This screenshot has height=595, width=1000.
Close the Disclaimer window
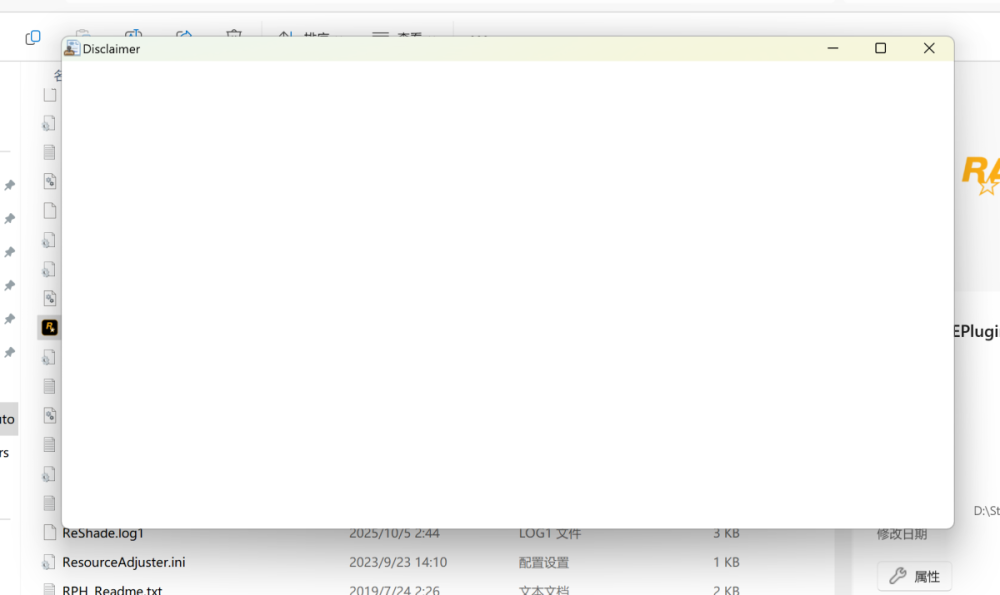pyautogui.click(x=929, y=48)
